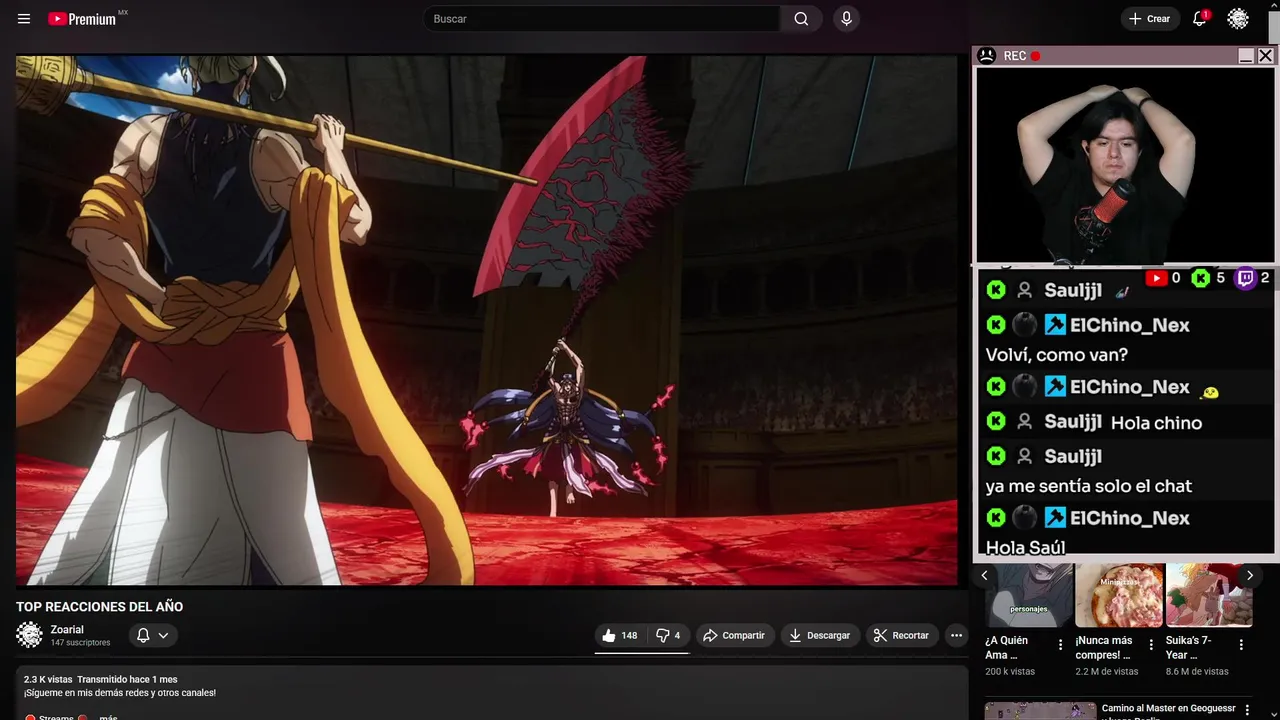Open options menu for ¿A Quién Ama

1061,645
